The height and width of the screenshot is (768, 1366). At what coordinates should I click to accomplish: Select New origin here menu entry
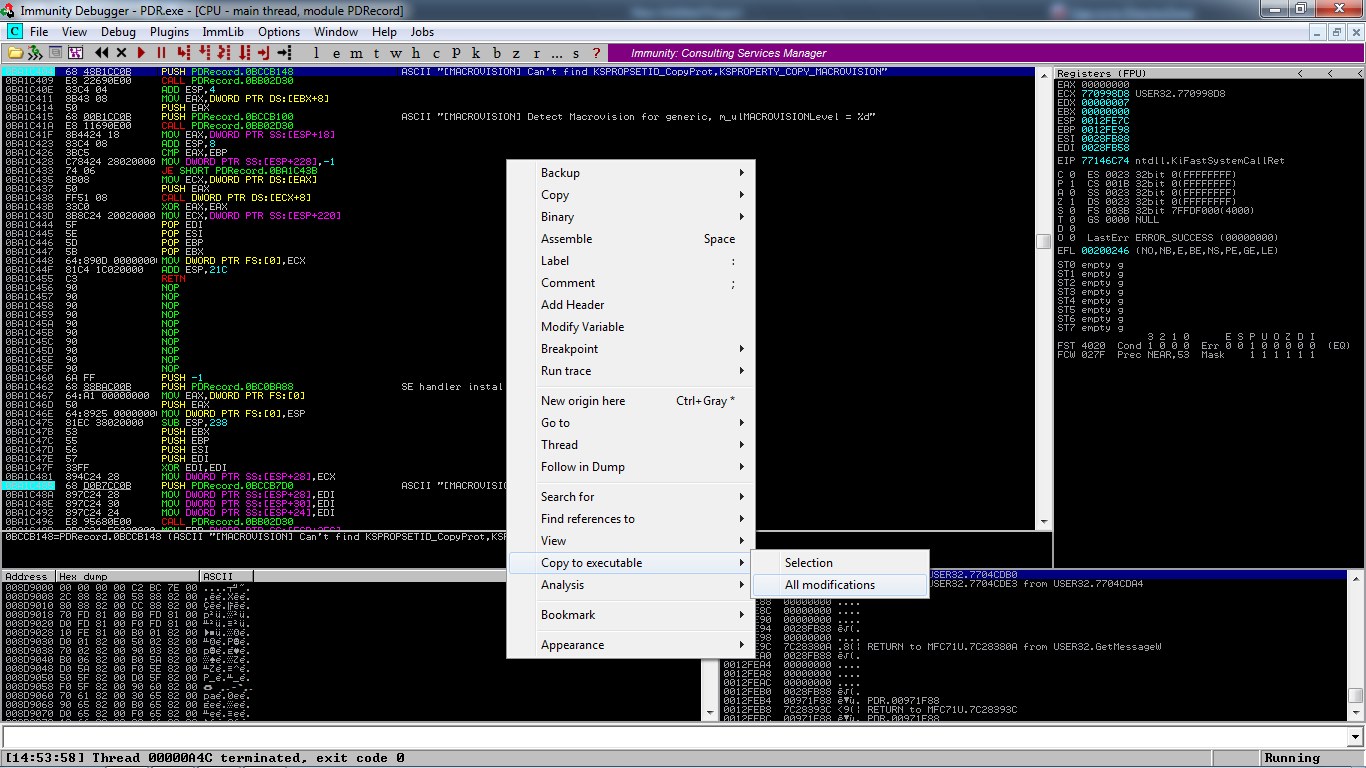[631, 401]
